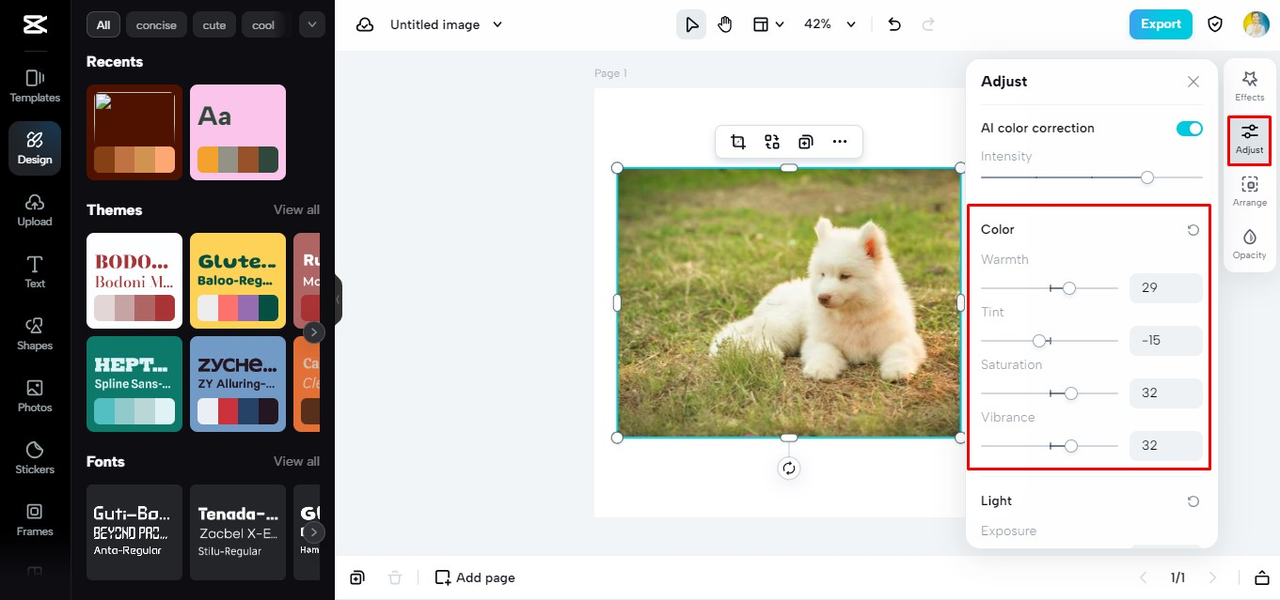This screenshot has width=1280, height=600.
Task: Click View all next to Fonts
Action: [x=297, y=461]
